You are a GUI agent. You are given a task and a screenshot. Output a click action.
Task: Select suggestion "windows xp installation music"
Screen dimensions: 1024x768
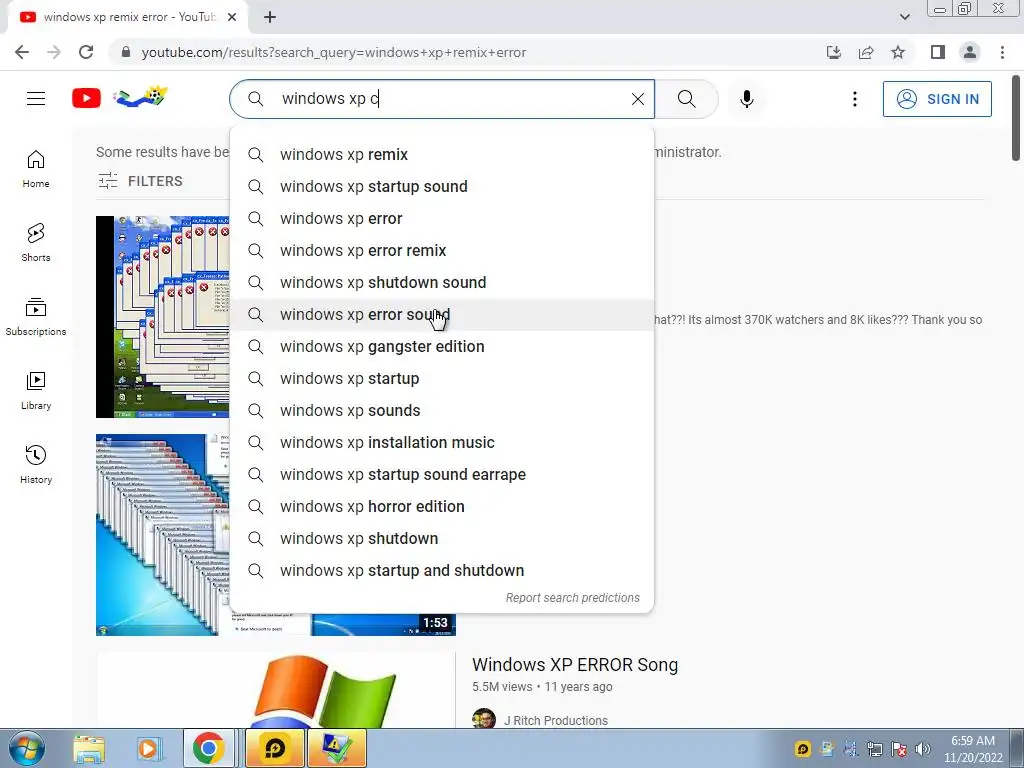[x=441, y=443]
